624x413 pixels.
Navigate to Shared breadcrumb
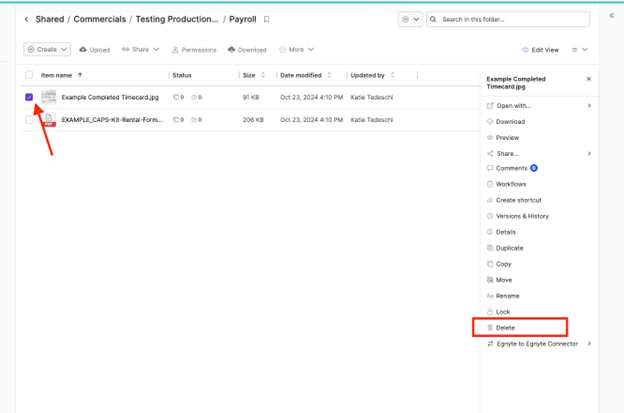[x=50, y=19]
